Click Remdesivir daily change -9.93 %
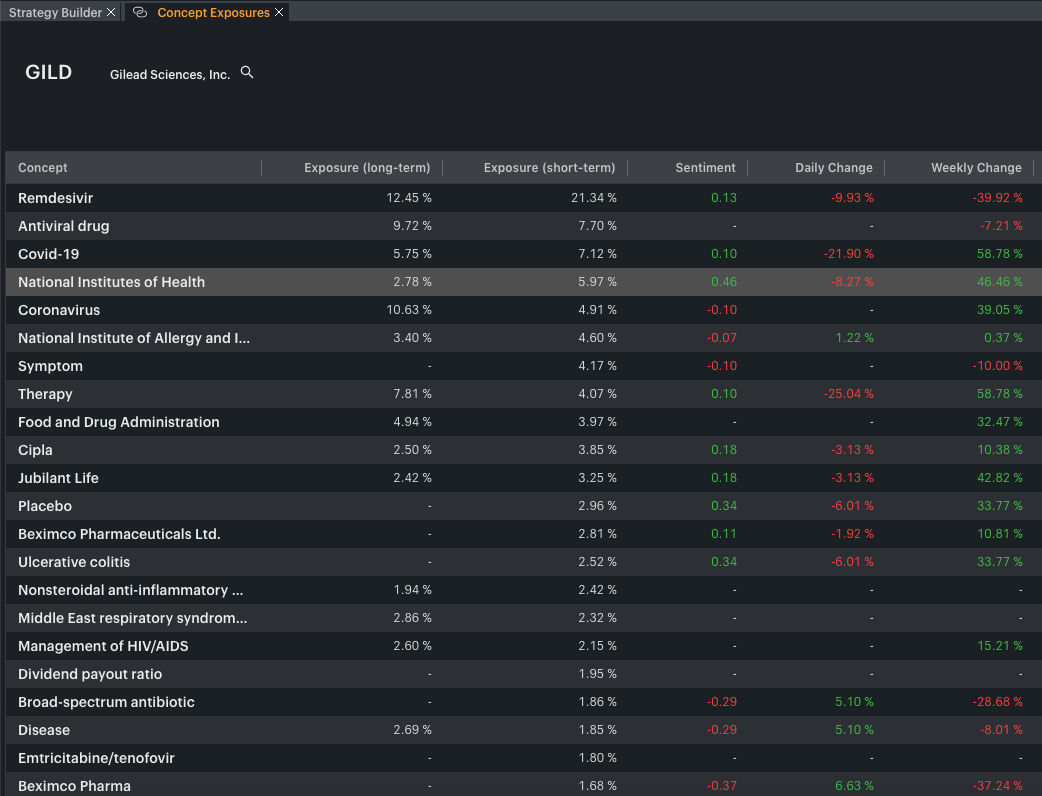 point(852,198)
